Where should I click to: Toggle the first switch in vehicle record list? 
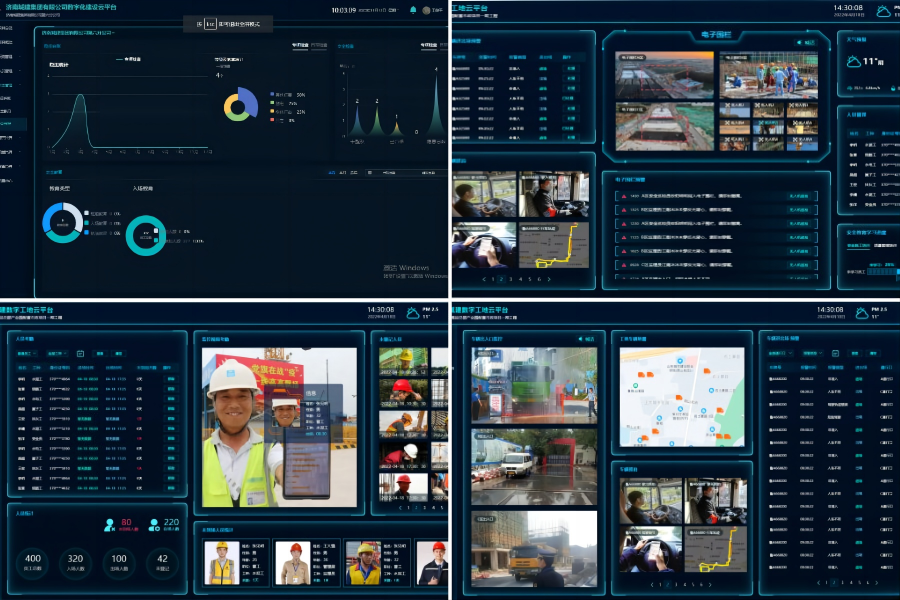[886, 380]
